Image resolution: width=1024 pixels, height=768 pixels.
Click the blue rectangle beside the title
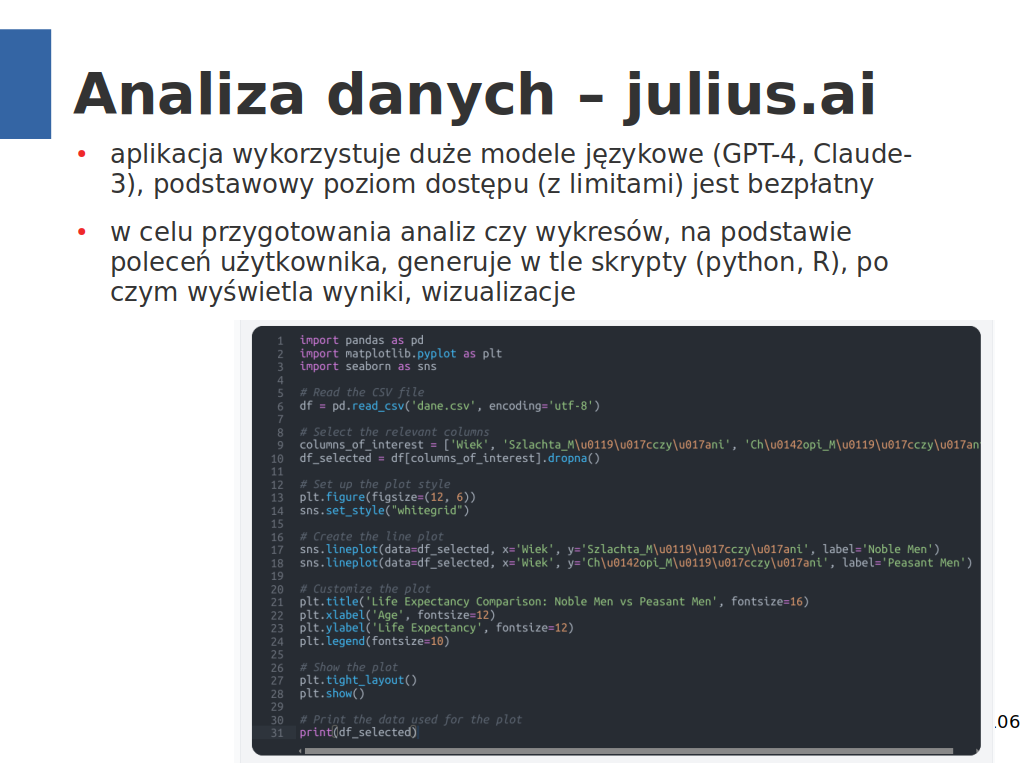[25, 84]
